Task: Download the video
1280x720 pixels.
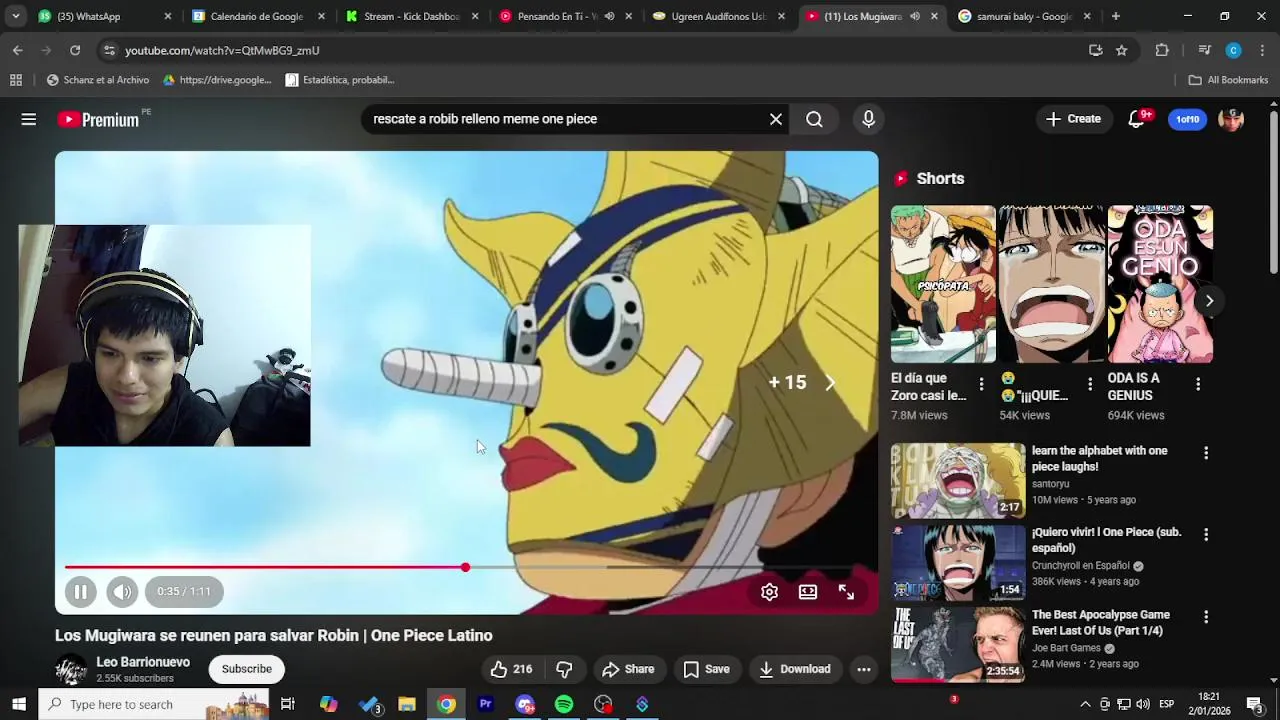Action: 795,669
